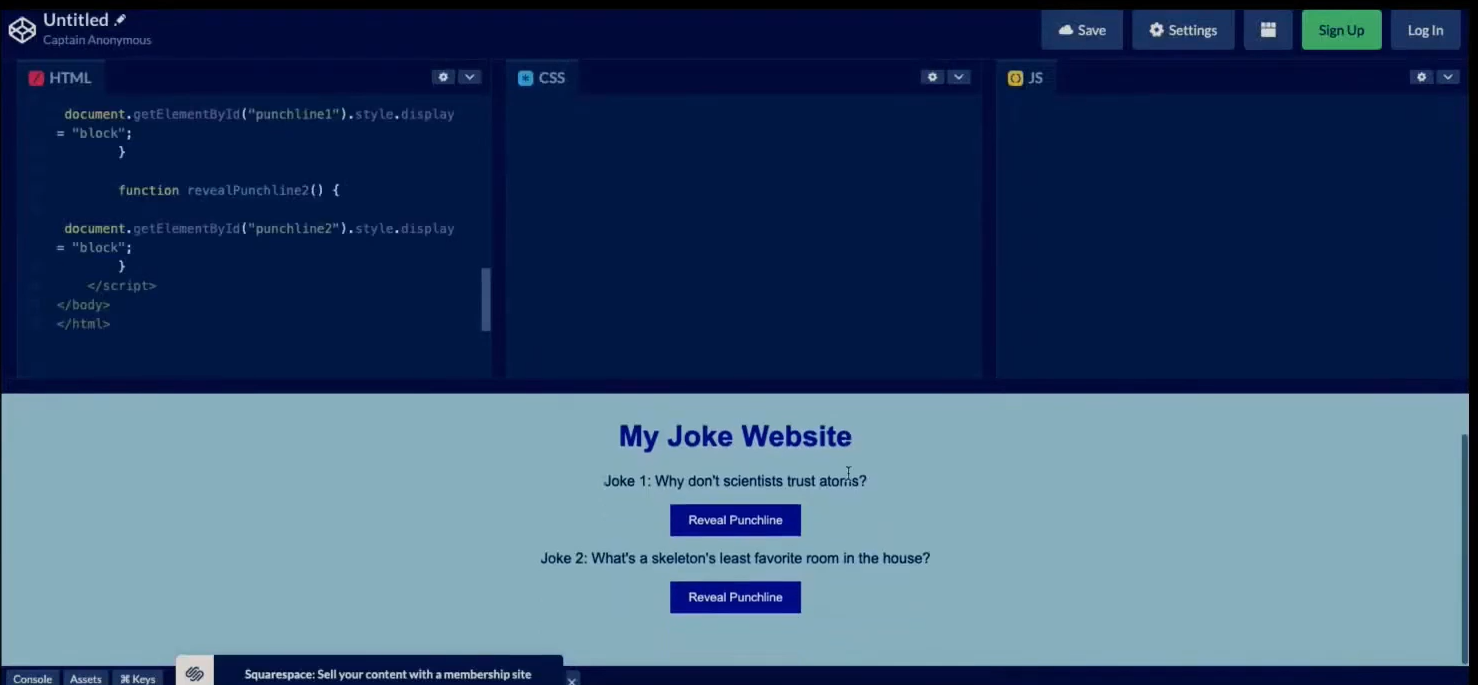The image size is (1478, 685).
Task: Toggle the Console panel
Action: coord(32,678)
